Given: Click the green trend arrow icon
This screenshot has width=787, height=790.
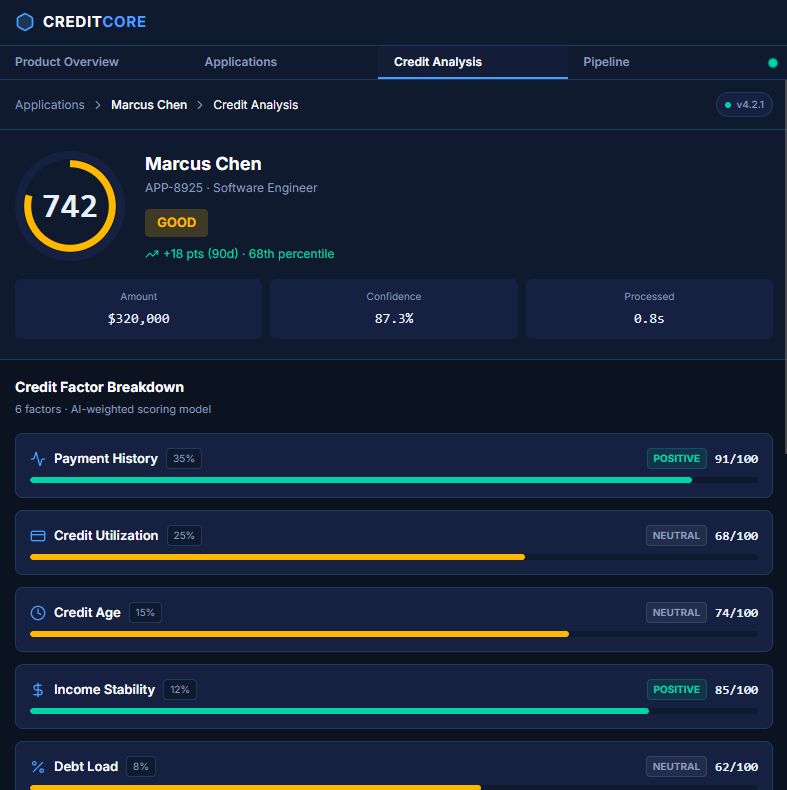Looking at the screenshot, I should coord(152,254).
